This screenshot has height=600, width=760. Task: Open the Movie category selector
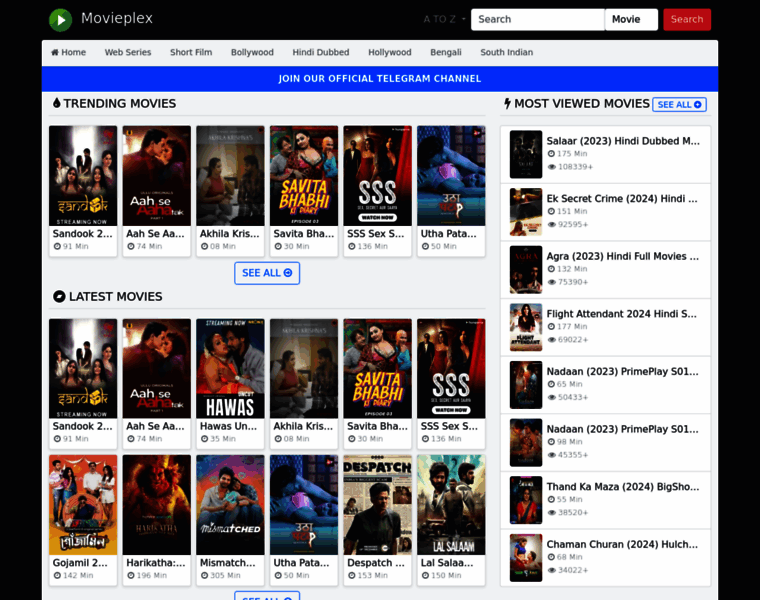(631, 19)
